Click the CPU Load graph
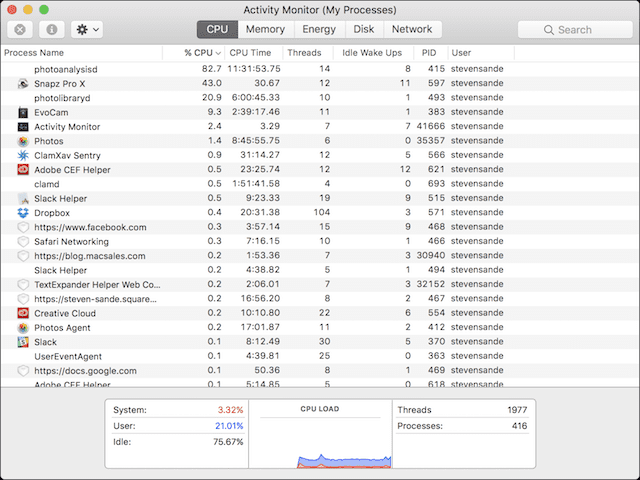The image size is (640, 480). 320,438
